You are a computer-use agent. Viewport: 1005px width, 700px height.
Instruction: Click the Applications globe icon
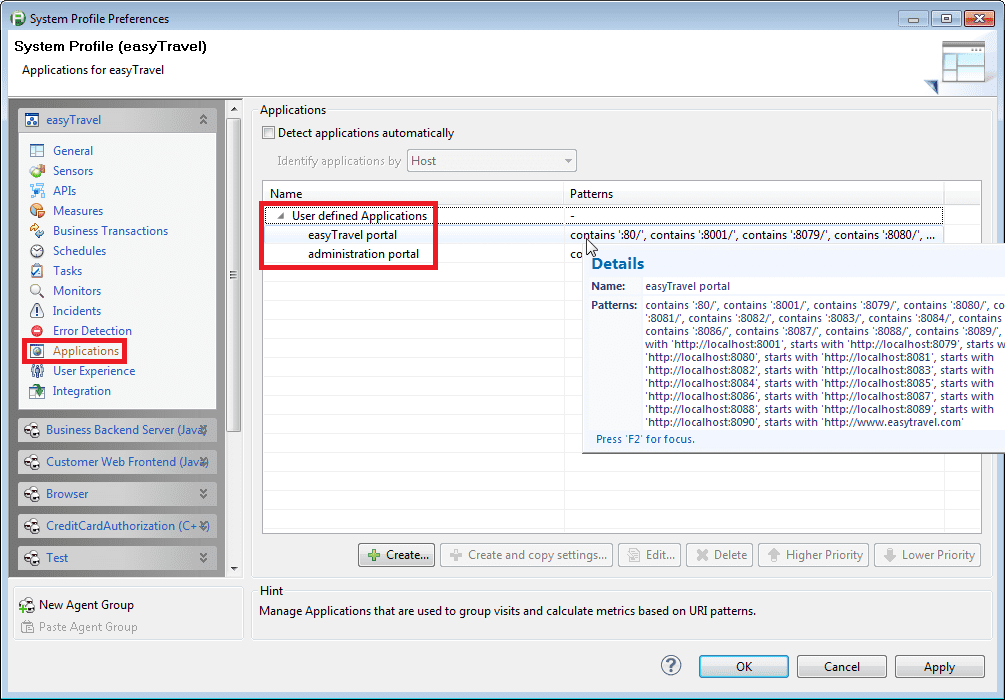(x=37, y=351)
